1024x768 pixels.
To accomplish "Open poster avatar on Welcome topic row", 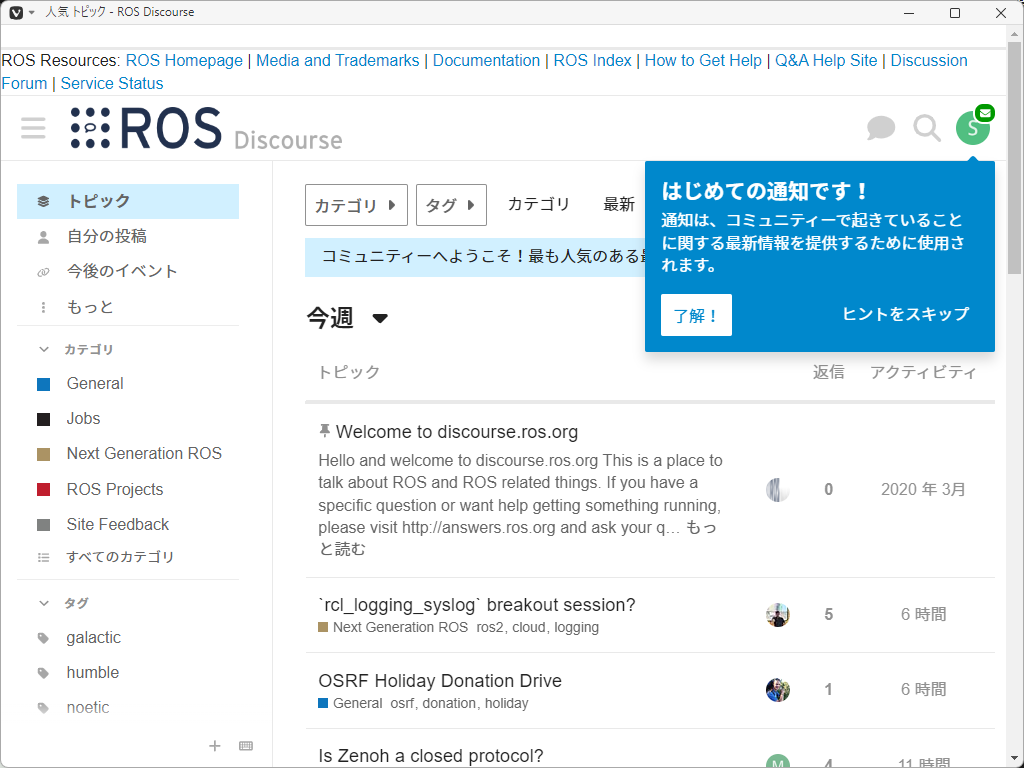I will tap(778, 490).
